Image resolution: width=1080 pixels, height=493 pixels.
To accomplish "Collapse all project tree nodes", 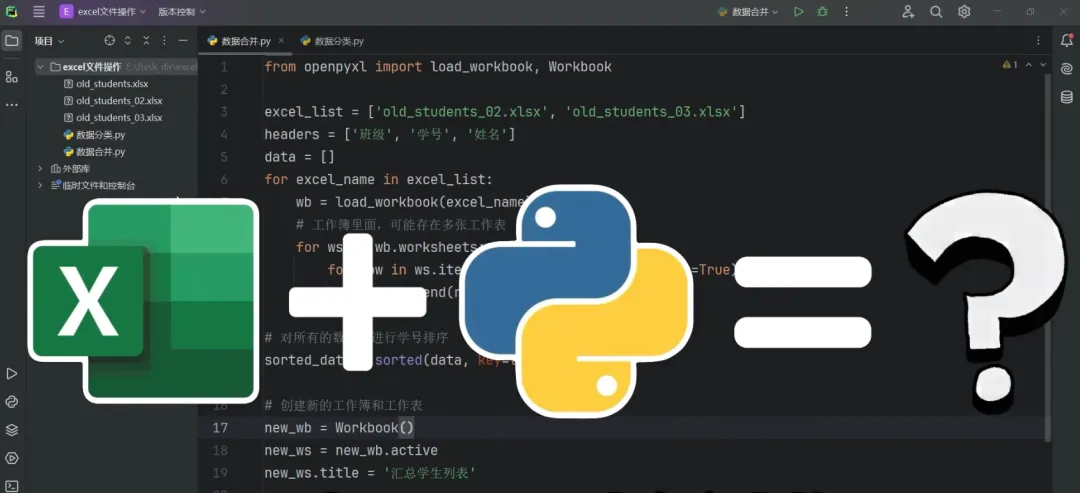I will click(x=146, y=41).
